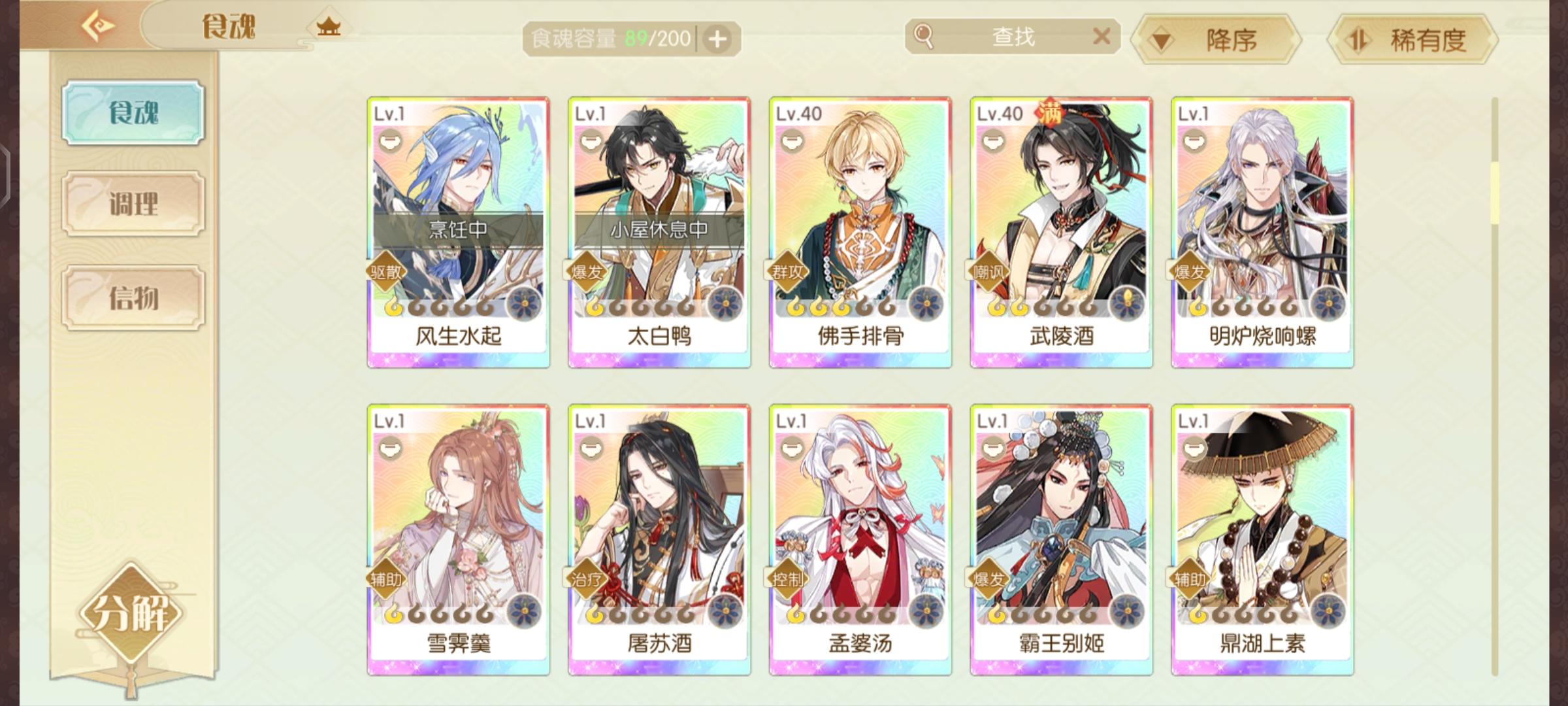Select the 孟婆汤 character card

(x=860, y=539)
